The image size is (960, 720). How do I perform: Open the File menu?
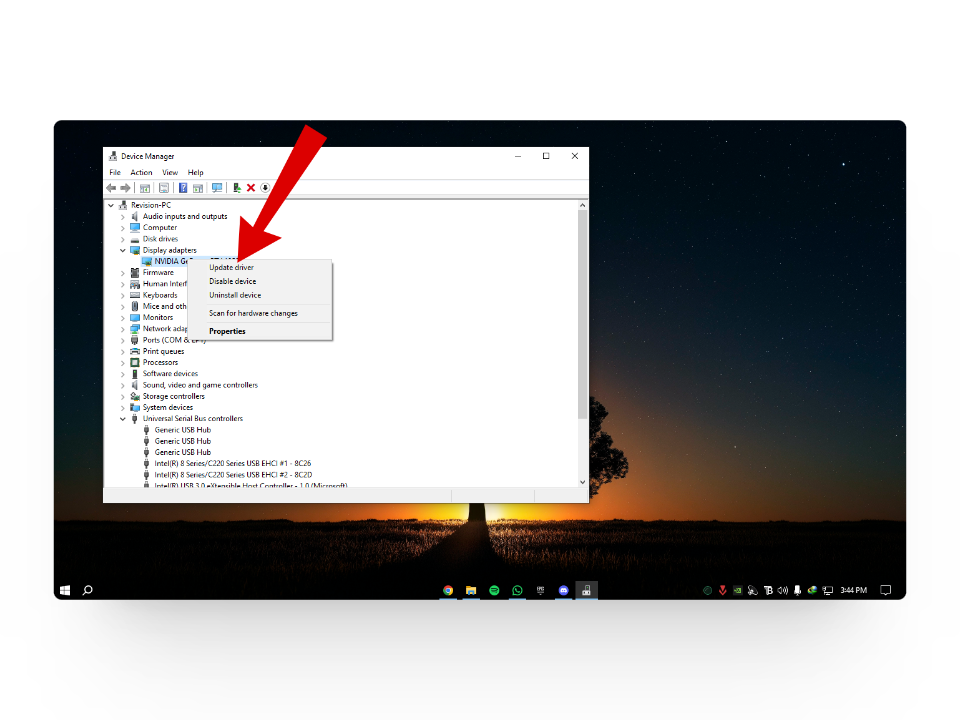coord(115,173)
